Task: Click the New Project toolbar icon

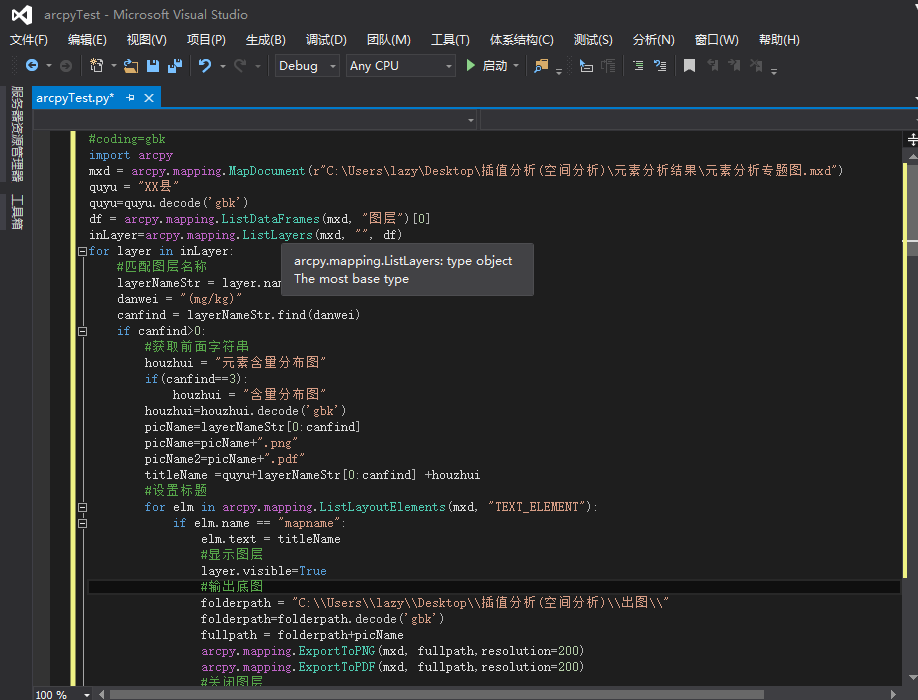Action: click(97, 66)
